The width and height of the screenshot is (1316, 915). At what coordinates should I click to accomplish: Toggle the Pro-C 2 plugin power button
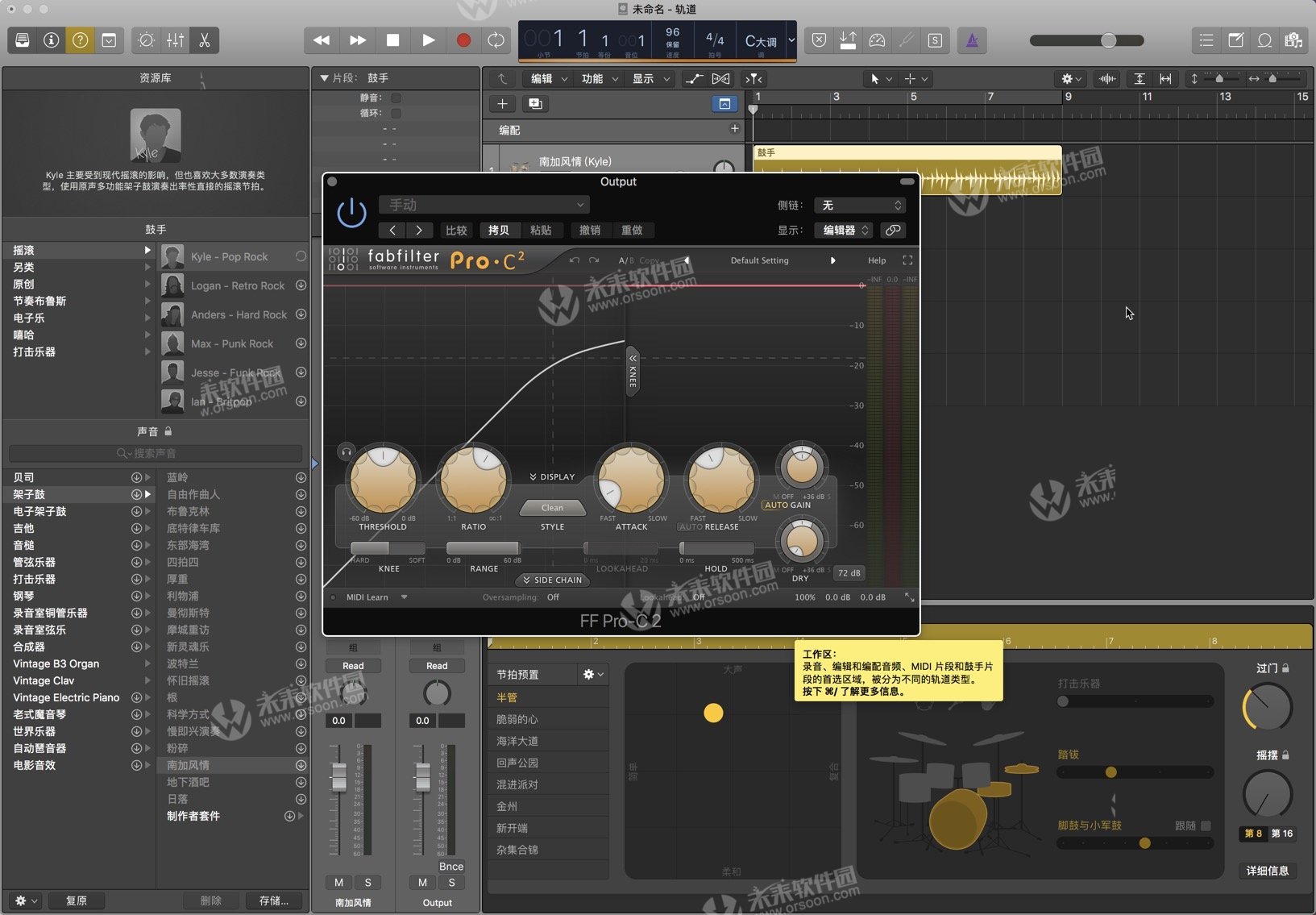click(351, 213)
